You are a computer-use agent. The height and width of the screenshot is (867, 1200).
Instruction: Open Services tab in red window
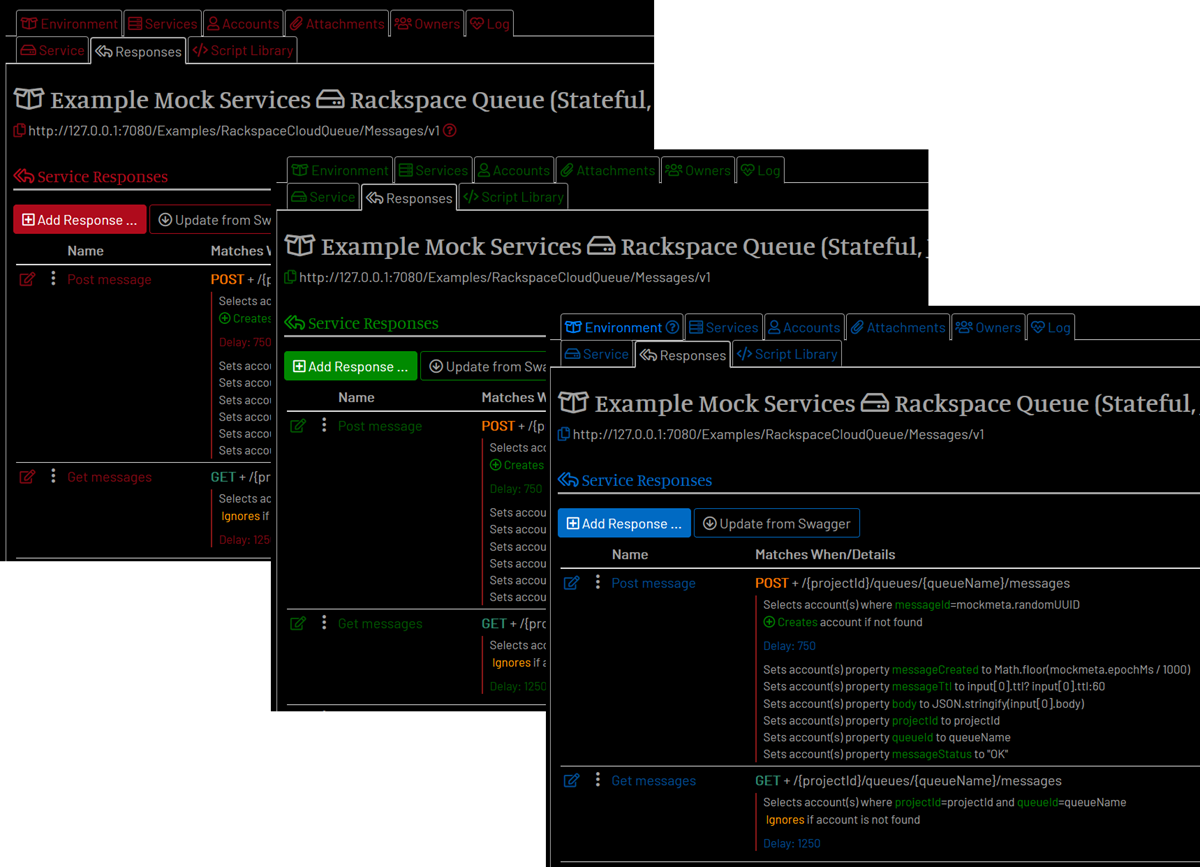(162, 23)
